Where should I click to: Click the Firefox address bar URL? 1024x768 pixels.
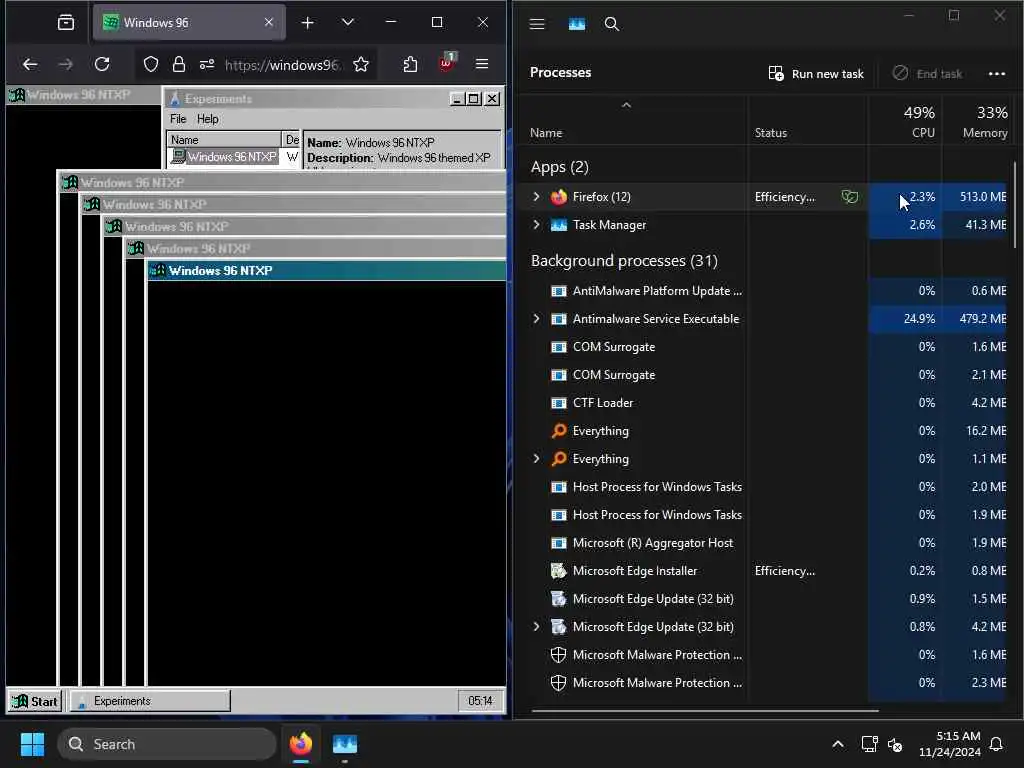(x=281, y=65)
